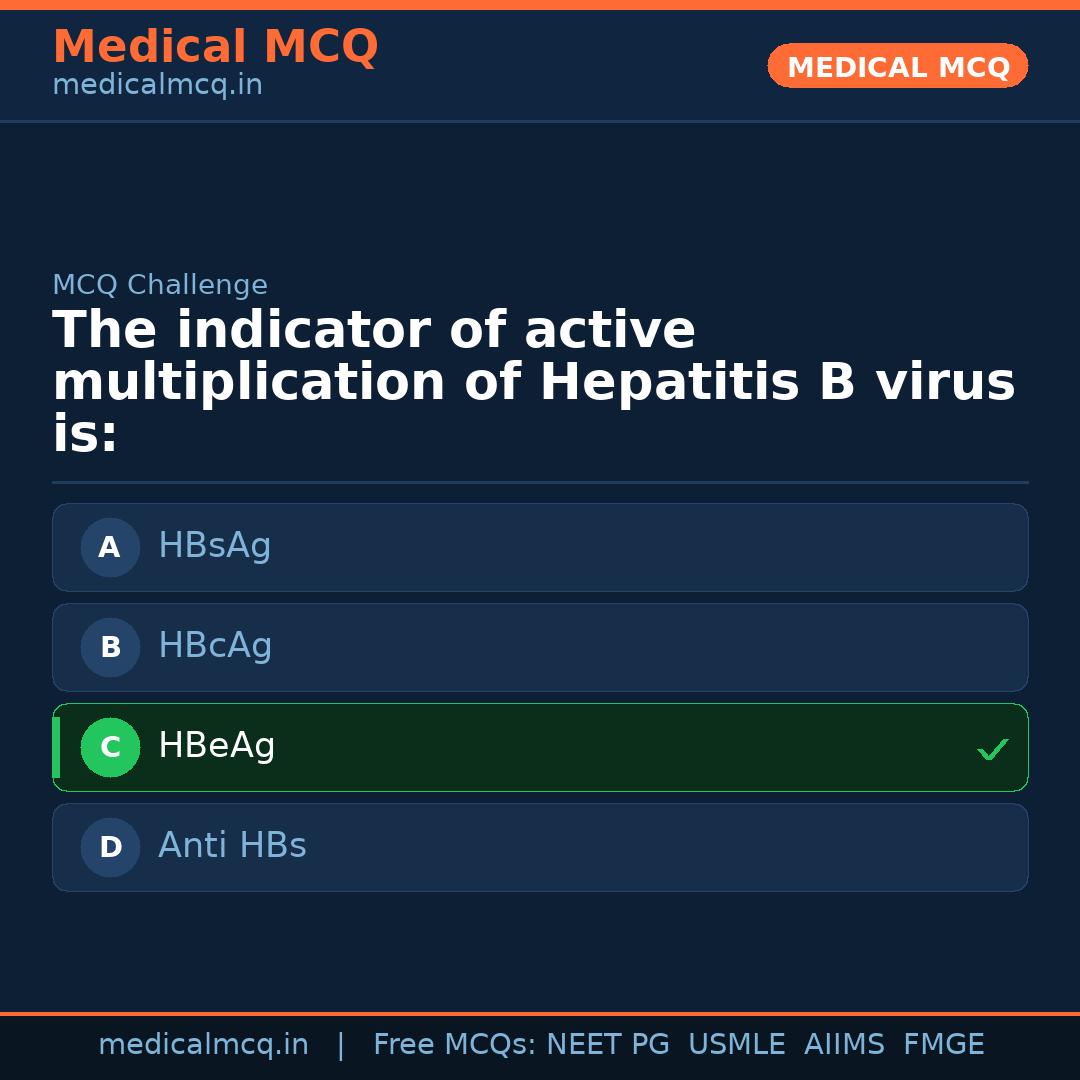Click the letter B circle badge
1080x1080 pixels.
(110, 647)
